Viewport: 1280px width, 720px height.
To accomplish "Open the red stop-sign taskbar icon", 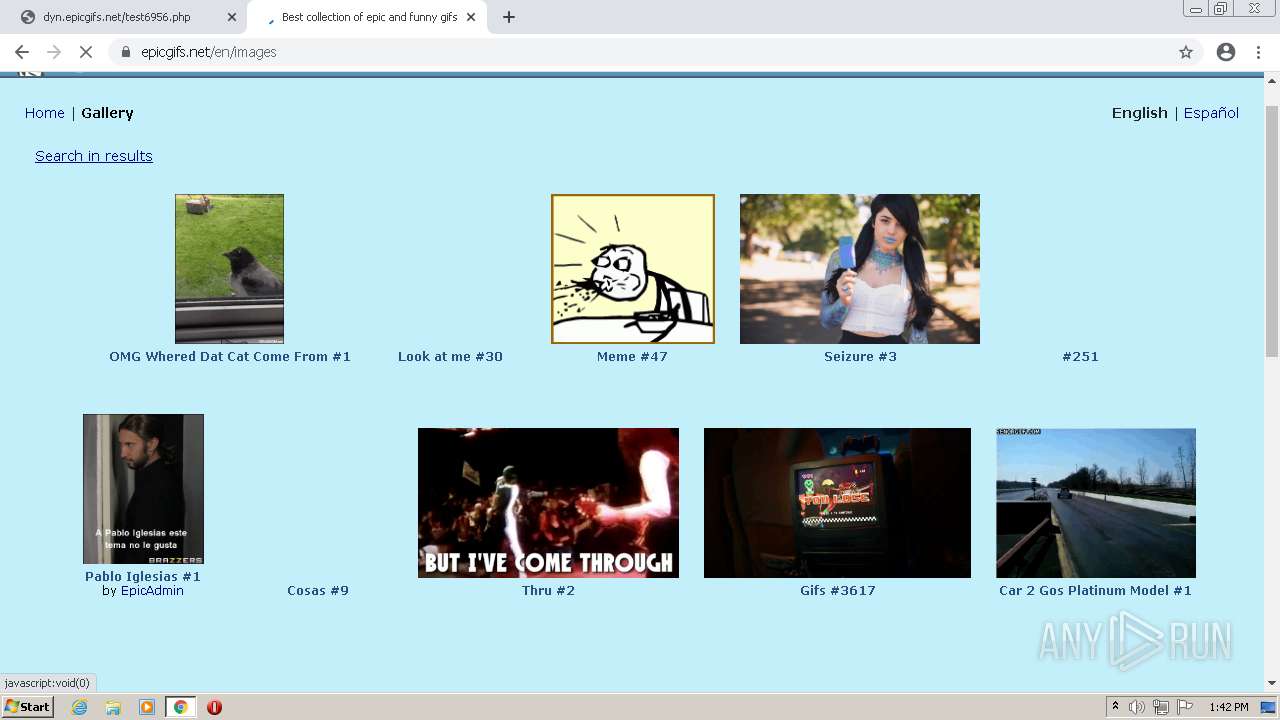I will (x=214, y=707).
